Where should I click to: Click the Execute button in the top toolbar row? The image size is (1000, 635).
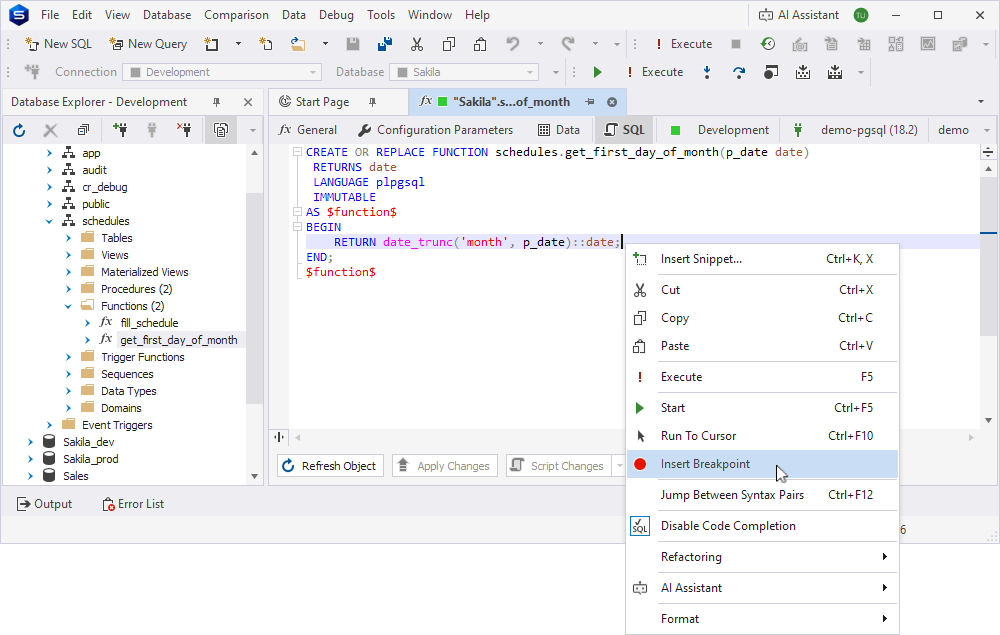click(x=683, y=44)
